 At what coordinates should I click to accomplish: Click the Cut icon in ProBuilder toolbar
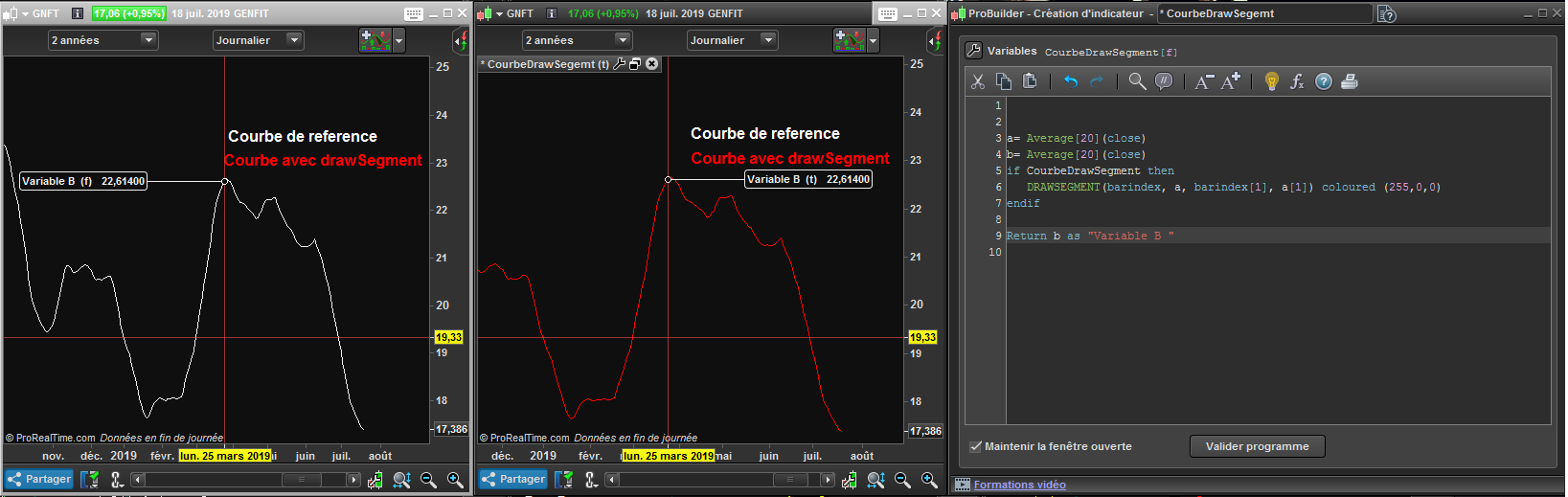[978, 81]
